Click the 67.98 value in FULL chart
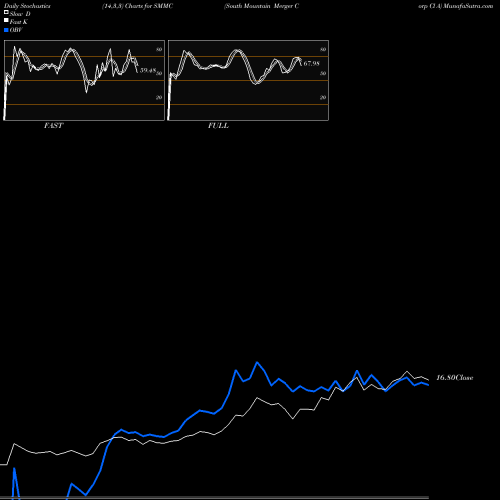The width and height of the screenshot is (500, 500). [311, 63]
